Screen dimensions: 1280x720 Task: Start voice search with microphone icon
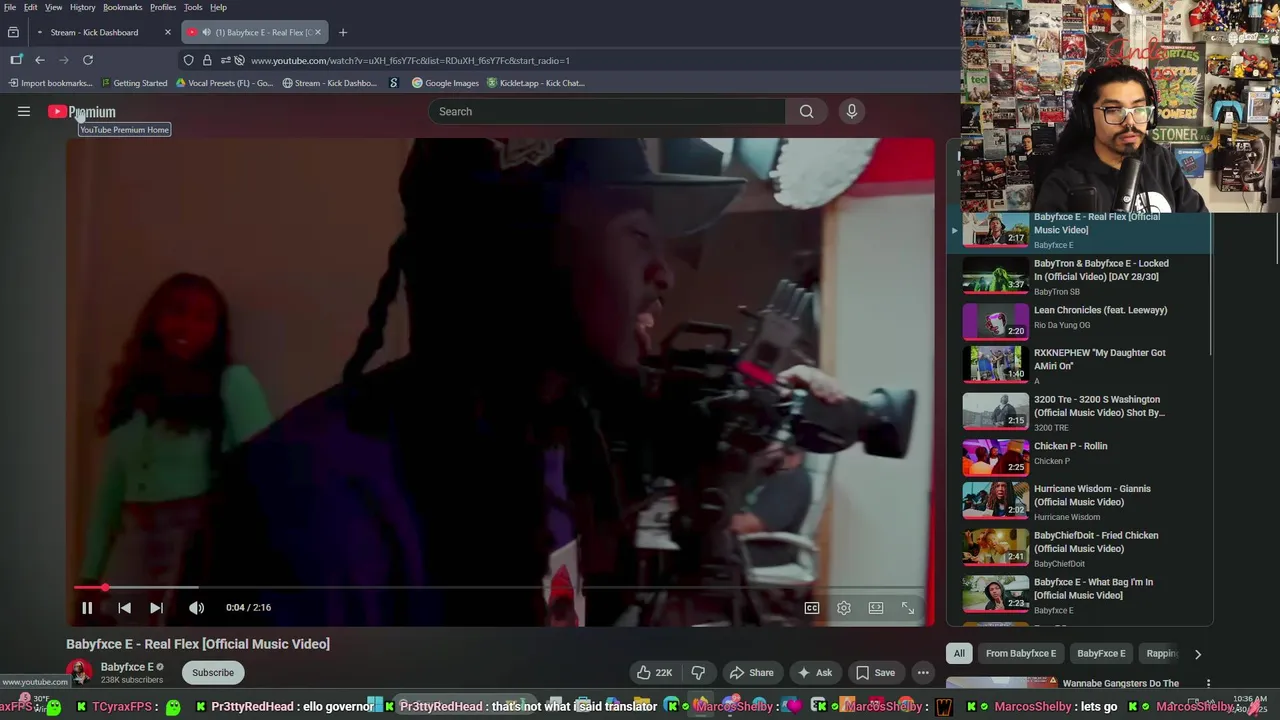(x=852, y=111)
